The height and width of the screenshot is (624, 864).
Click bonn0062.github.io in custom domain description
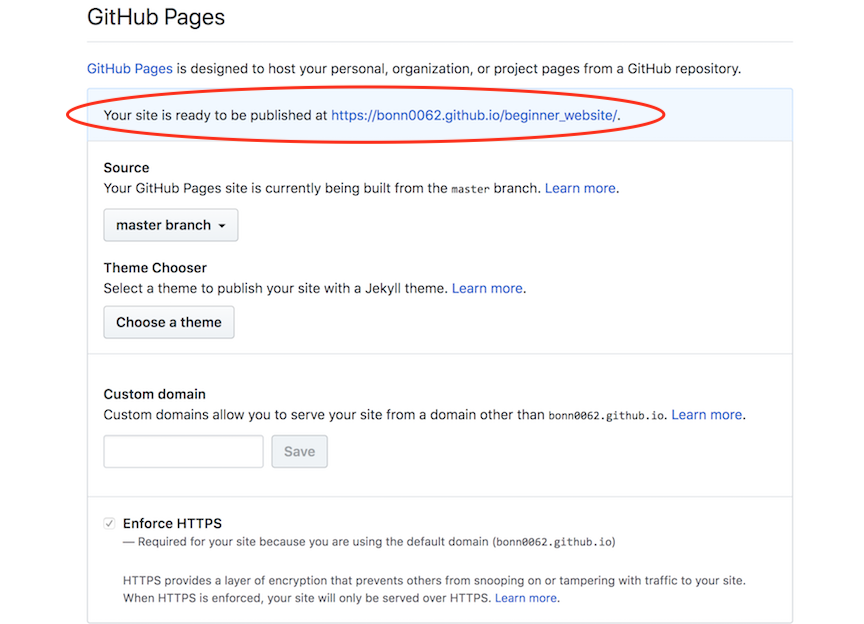tap(607, 415)
